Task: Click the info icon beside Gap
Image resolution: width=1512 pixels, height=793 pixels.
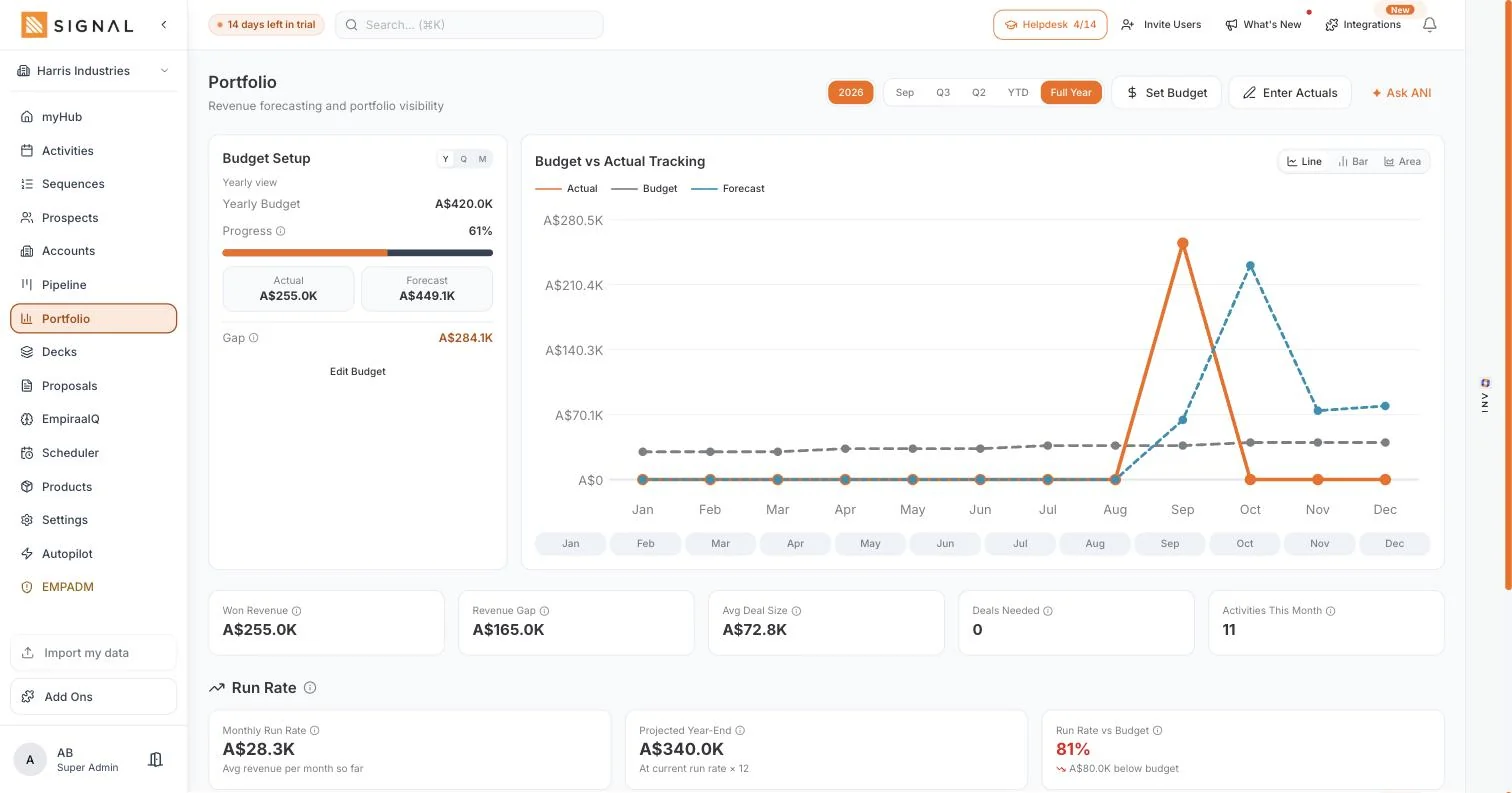Action: pos(254,338)
